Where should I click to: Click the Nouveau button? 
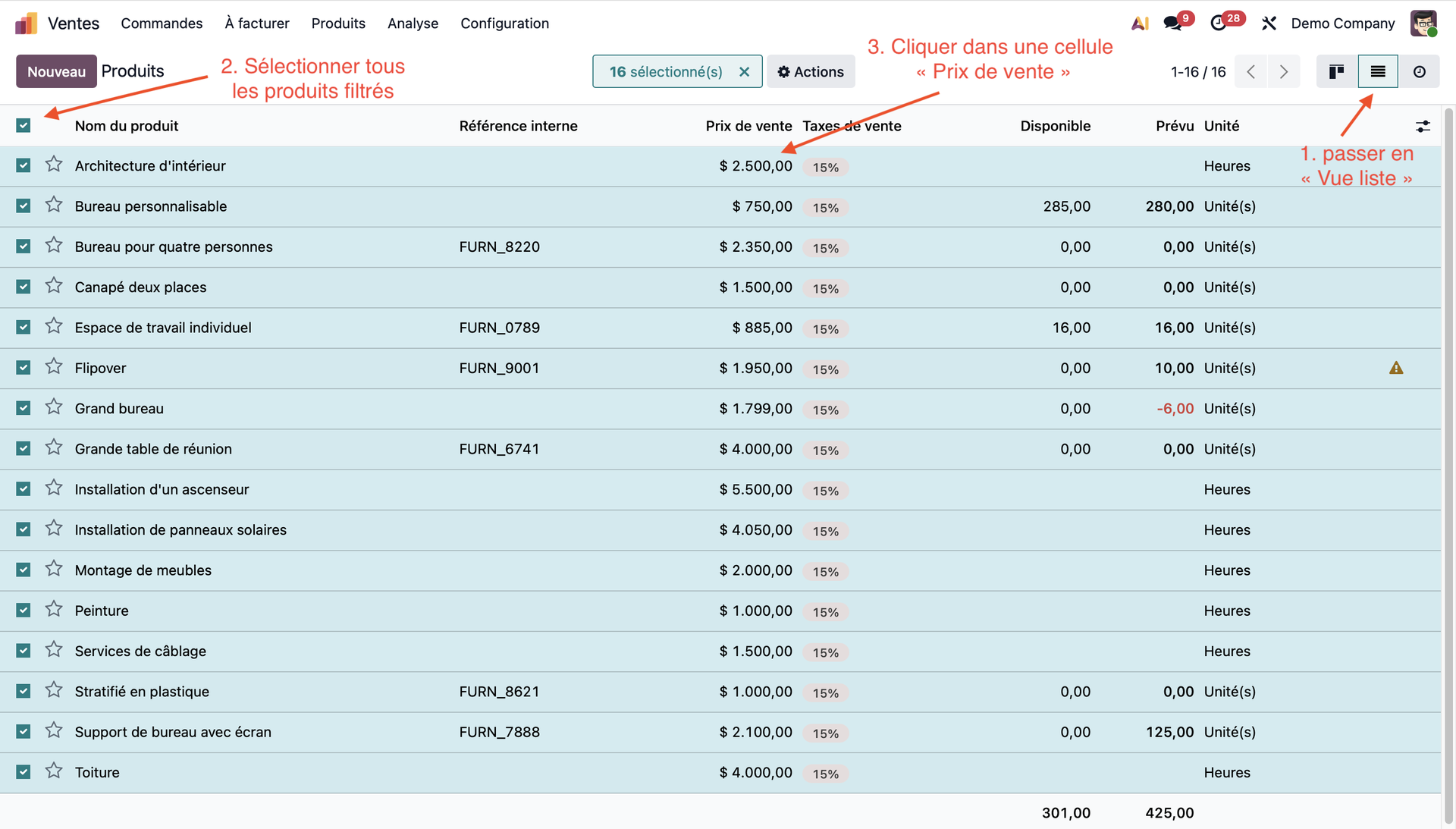click(x=56, y=71)
